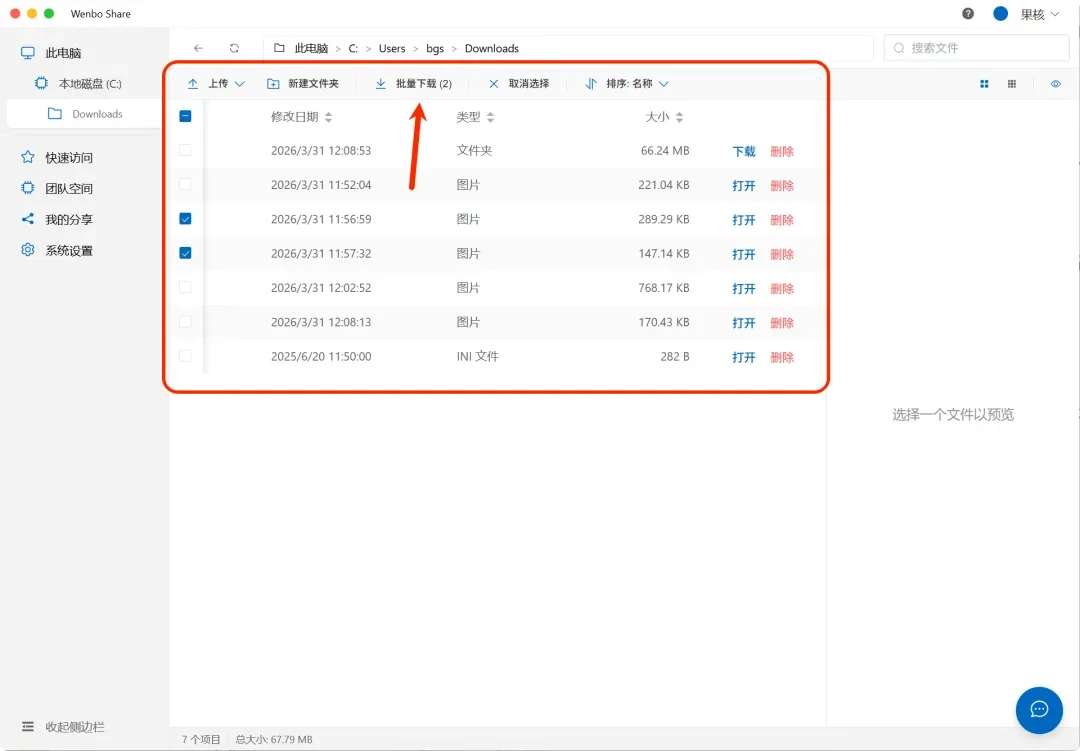1080x751 pixels.
Task: Click the back arrow navigation icon
Action: point(198,48)
